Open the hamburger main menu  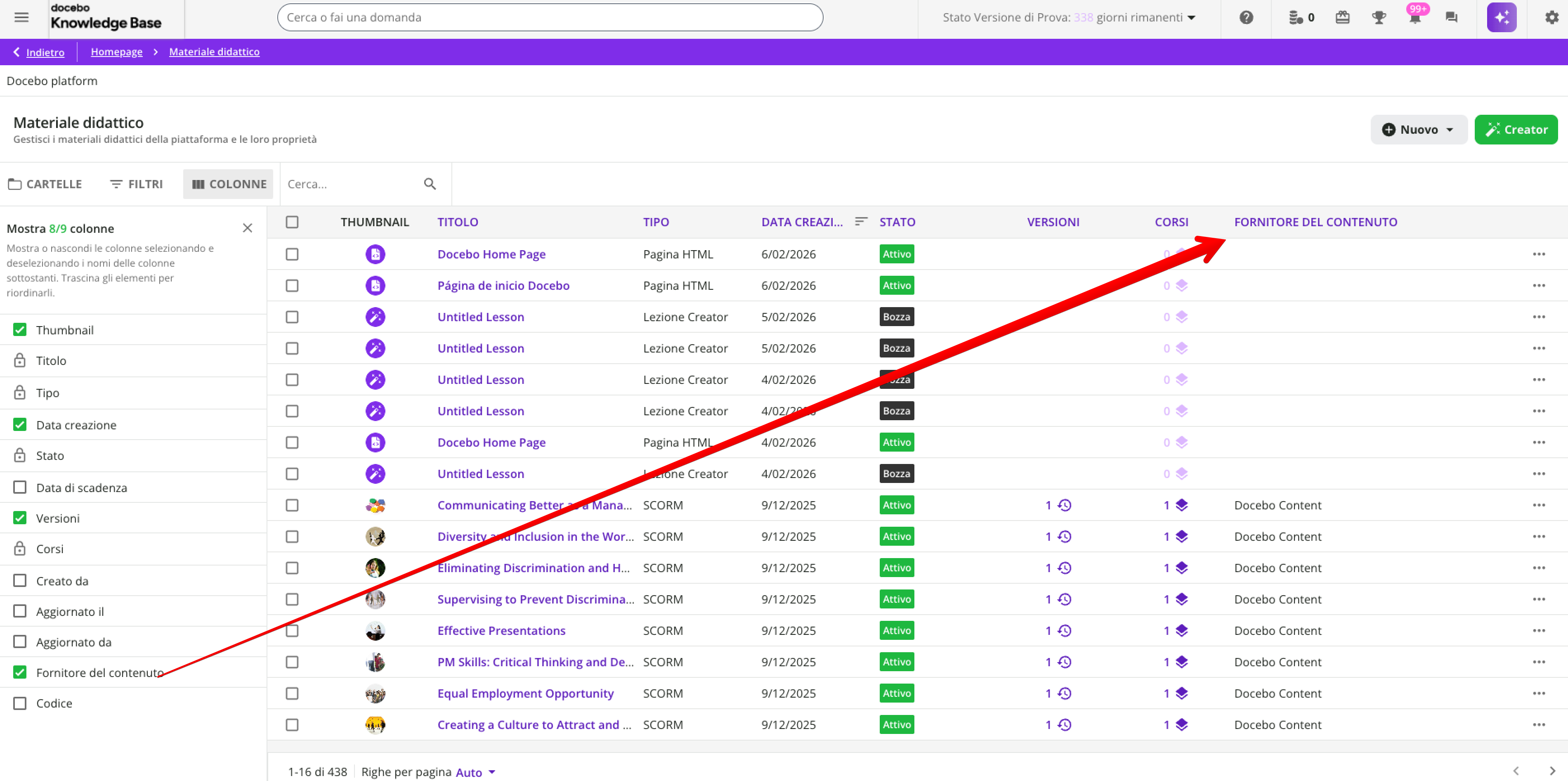21,17
